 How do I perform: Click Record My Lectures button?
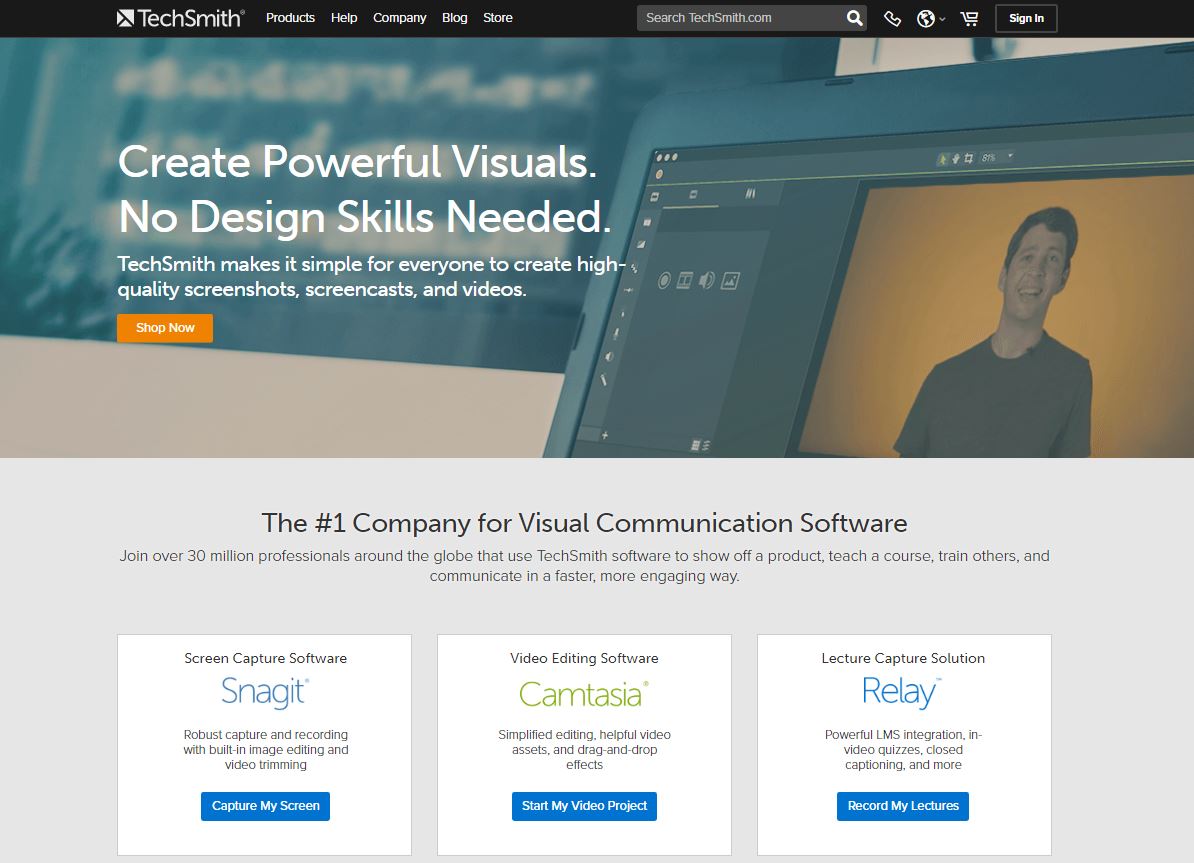(x=902, y=806)
